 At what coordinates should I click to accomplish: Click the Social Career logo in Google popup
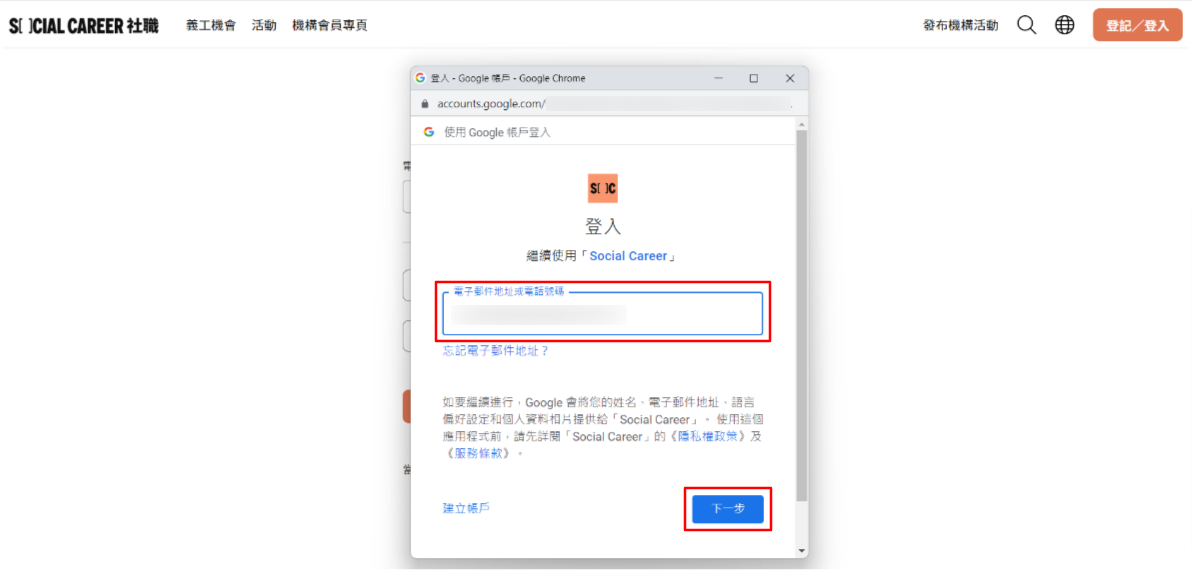click(603, 188)
